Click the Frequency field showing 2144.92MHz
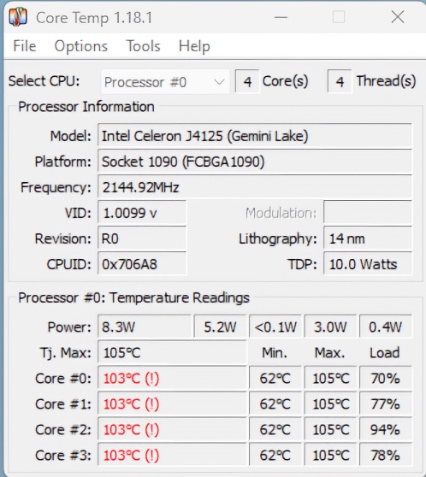This screenshot has width=426, height=477. click(x=255, y=187)
